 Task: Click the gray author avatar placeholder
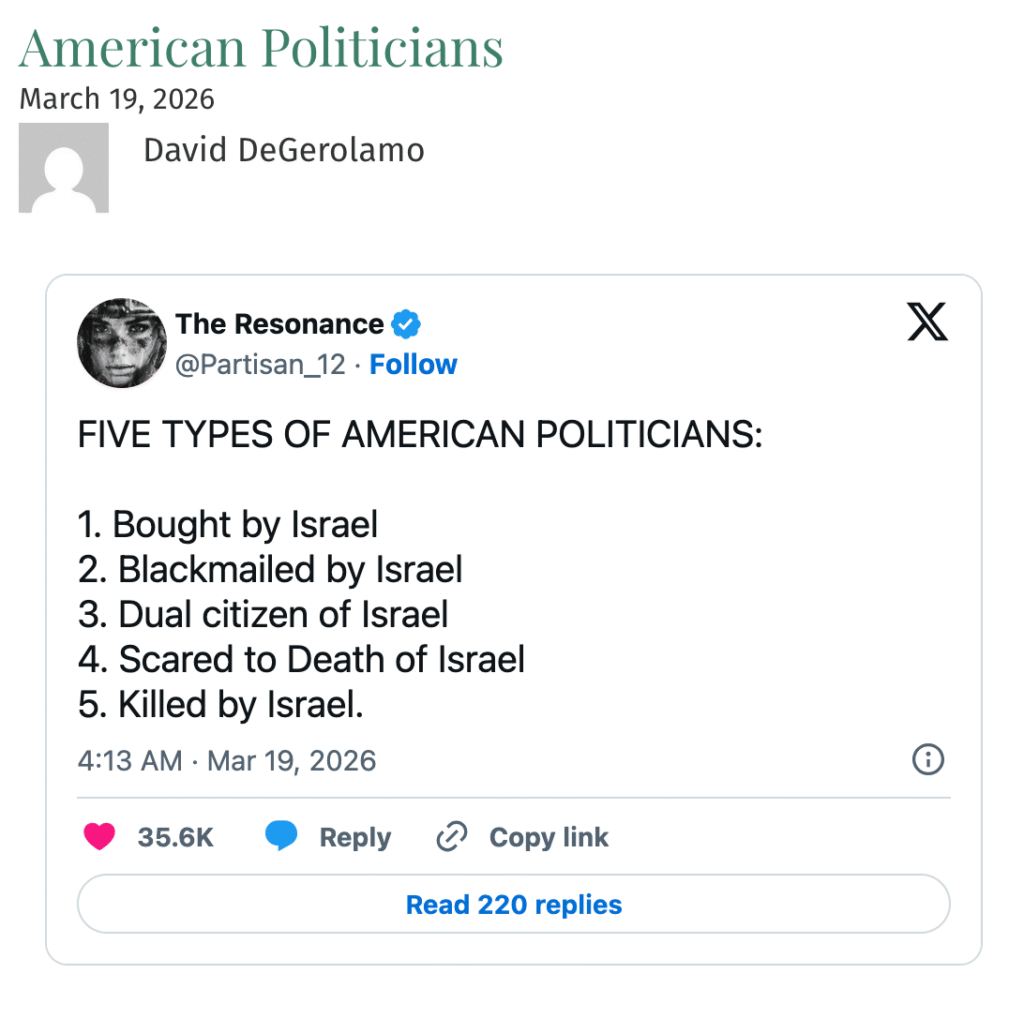pyautogui.click(x=63, y=167)
